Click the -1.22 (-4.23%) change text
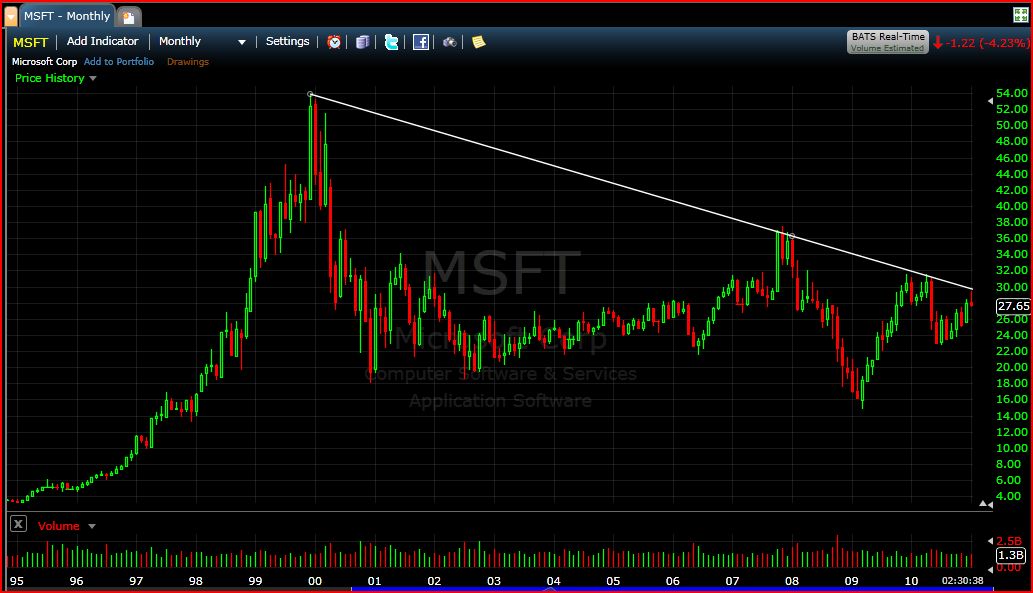The width and height of the screenshot is (1033, 593). [987, 43]
